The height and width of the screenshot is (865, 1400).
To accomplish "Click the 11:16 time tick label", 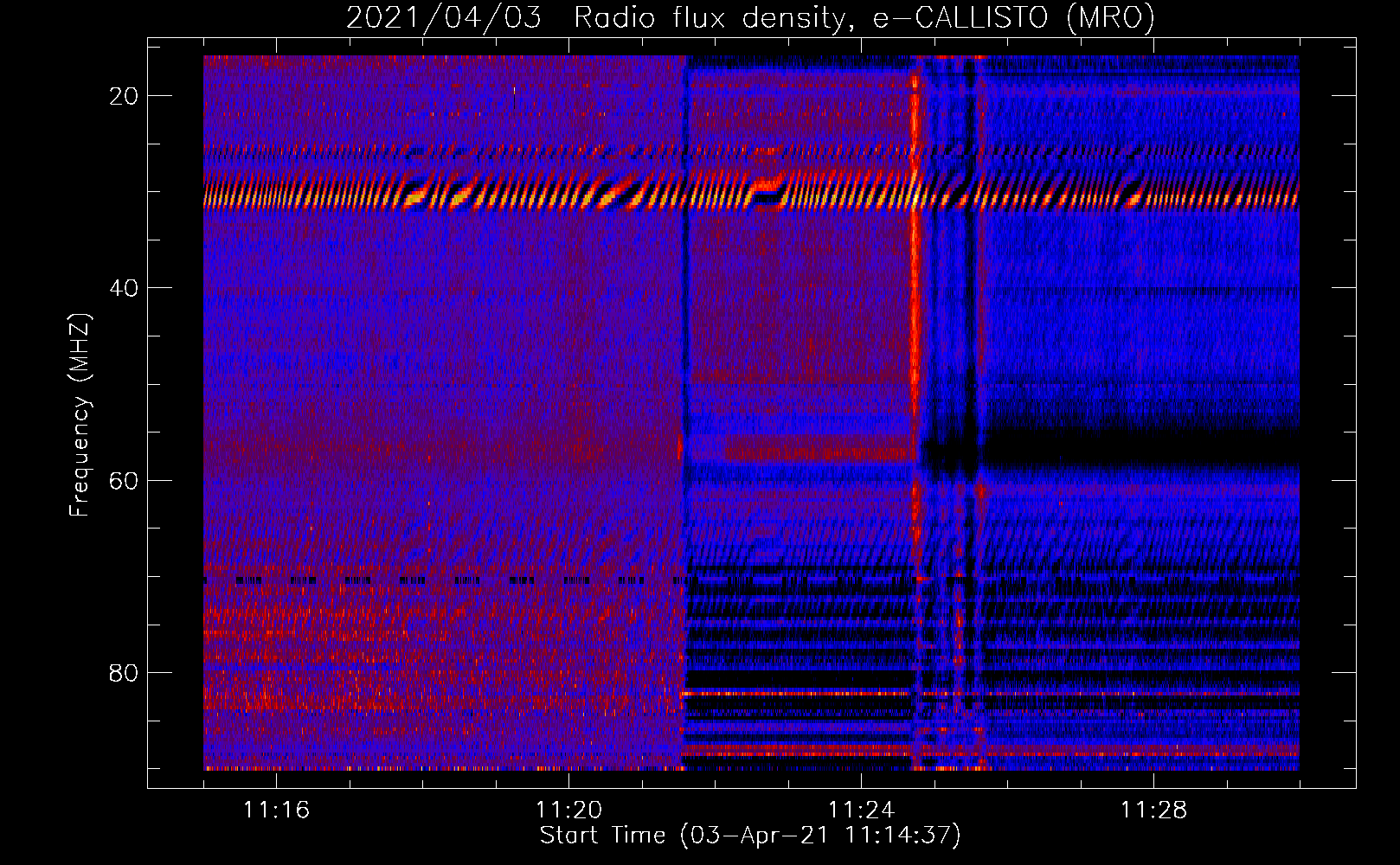I will [276, 810].
